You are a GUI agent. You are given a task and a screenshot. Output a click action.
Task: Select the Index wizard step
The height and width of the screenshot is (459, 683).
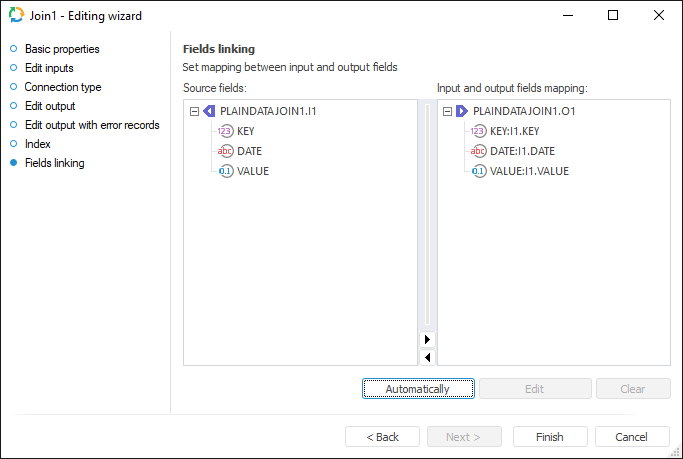(x=38, y=144)
